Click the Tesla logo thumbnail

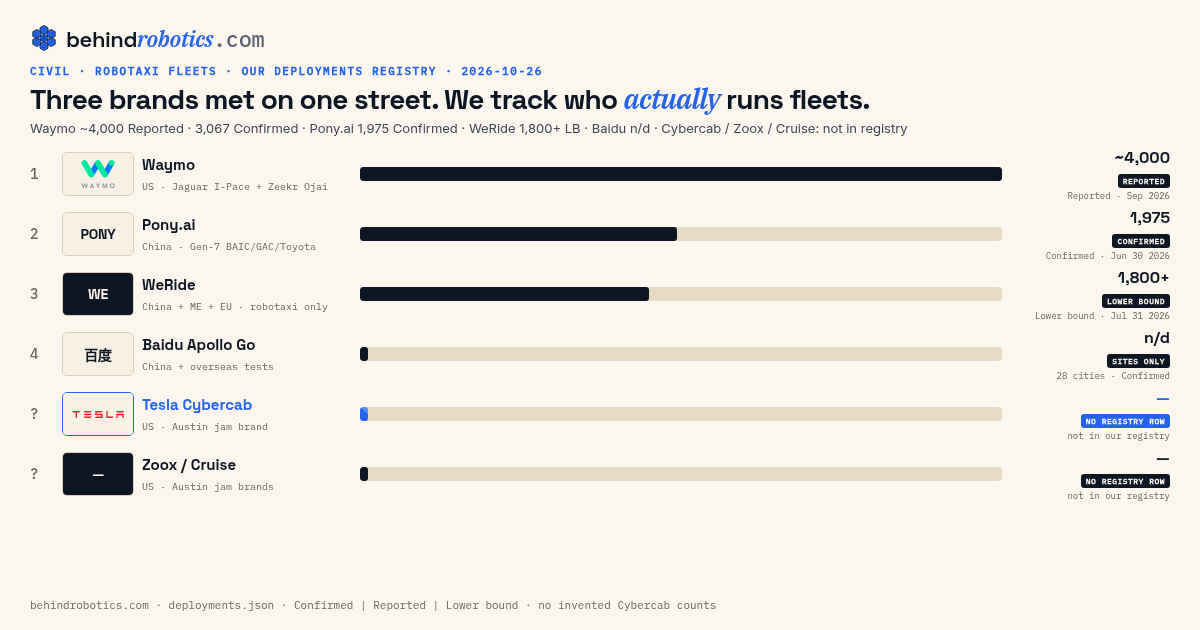(x=98, y=414)
